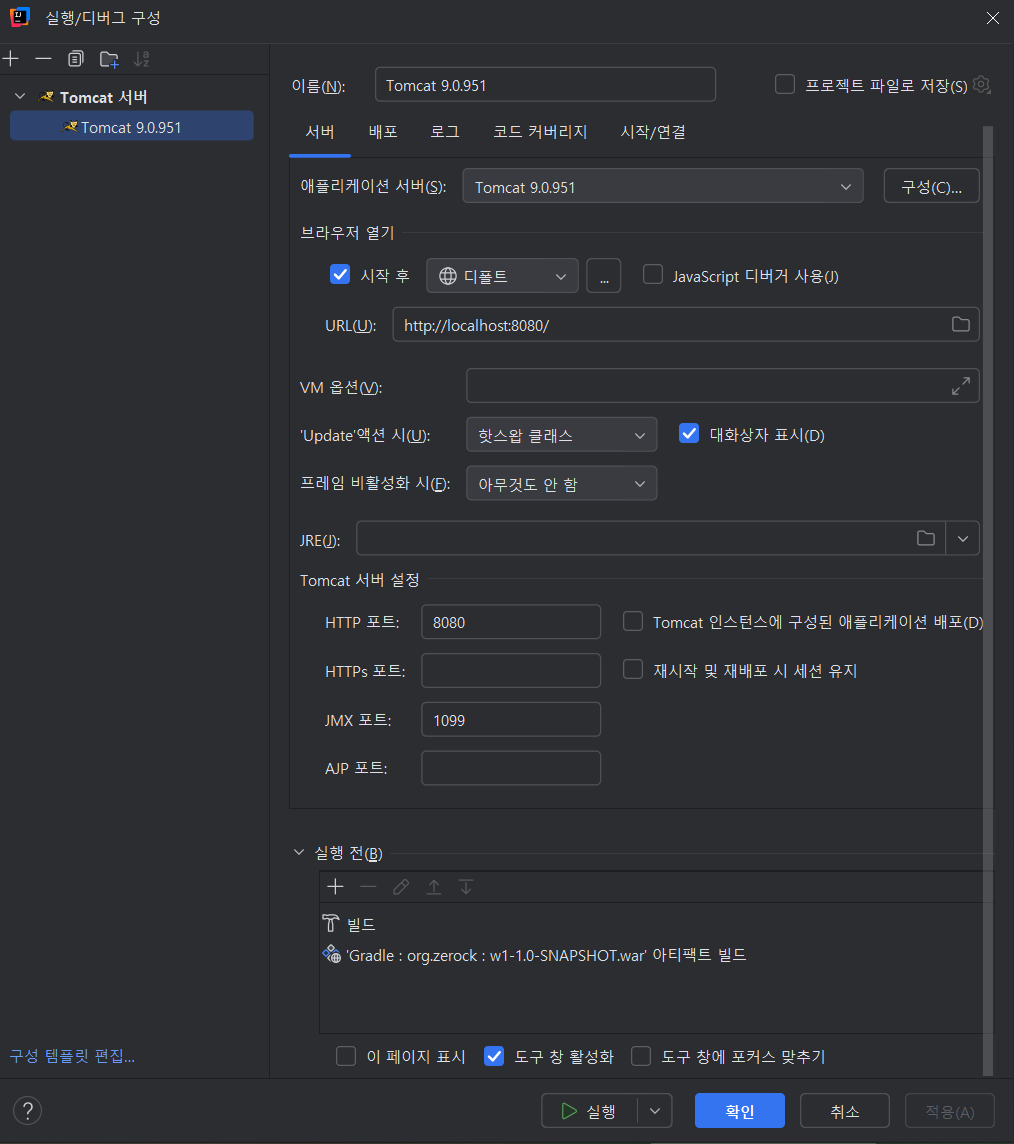Screen dimensions: 1014x1144
Task: Add a before-launch task in 실행 전
Action: click(336, 886)
